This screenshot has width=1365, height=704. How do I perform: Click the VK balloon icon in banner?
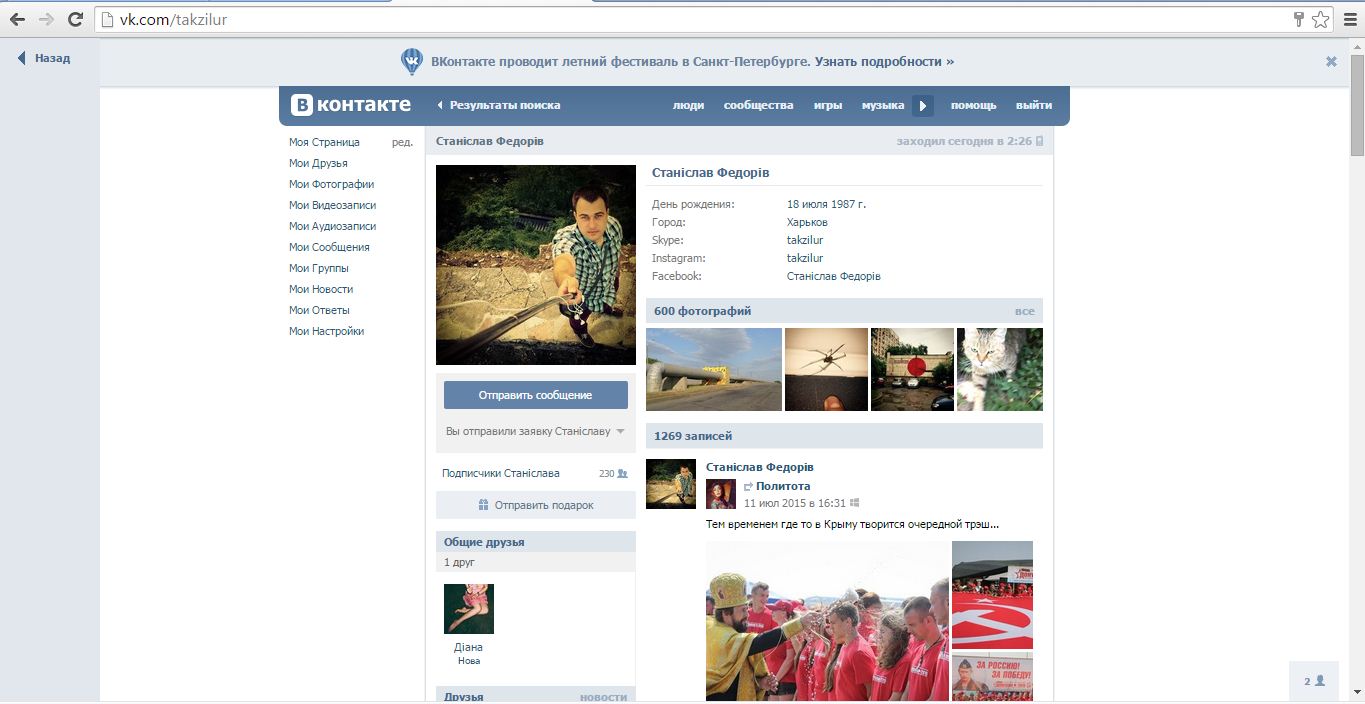coord(411,62)
